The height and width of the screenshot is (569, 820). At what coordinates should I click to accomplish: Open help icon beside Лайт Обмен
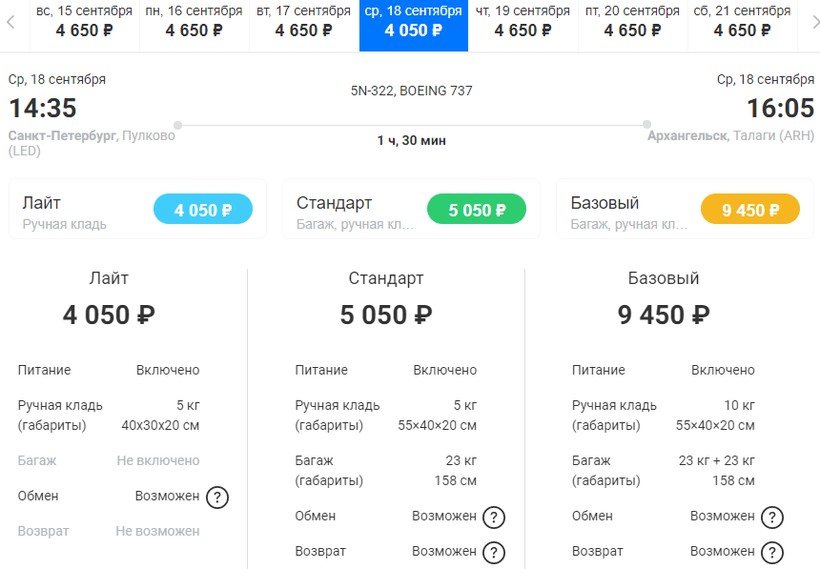217,497
